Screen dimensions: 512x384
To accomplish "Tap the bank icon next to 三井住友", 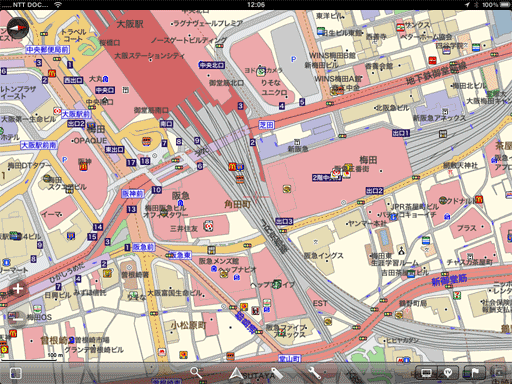I will click(x=209, y=226).
